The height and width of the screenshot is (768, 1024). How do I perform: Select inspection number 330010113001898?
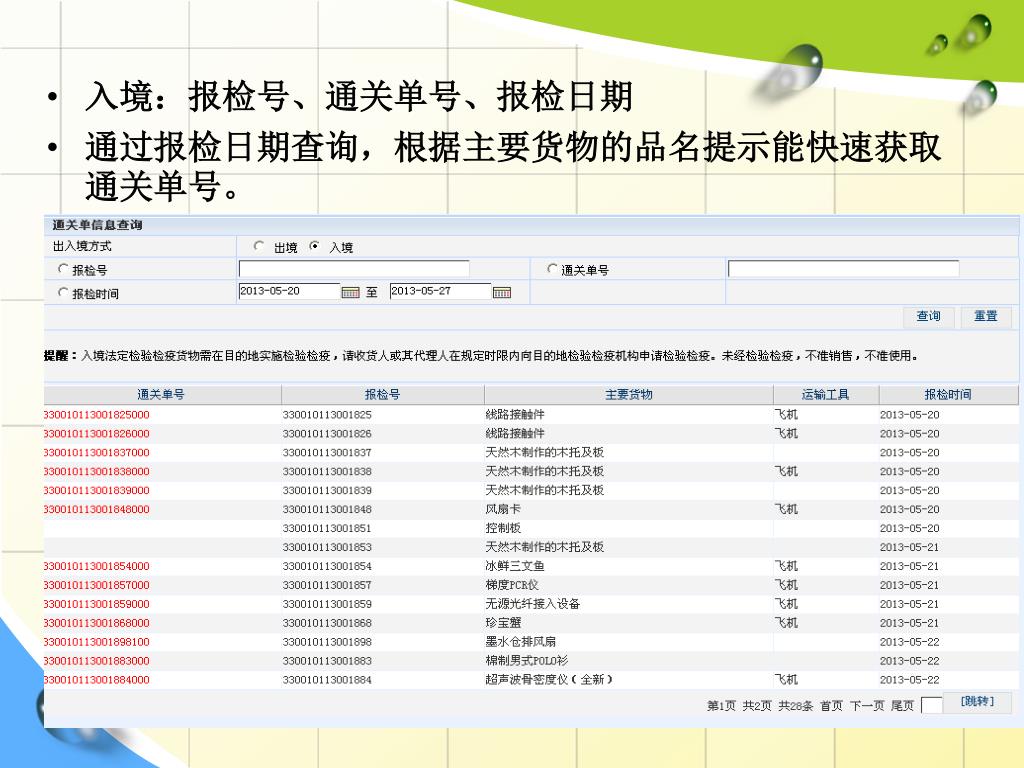pyautogui.click(x=327, y=642)
